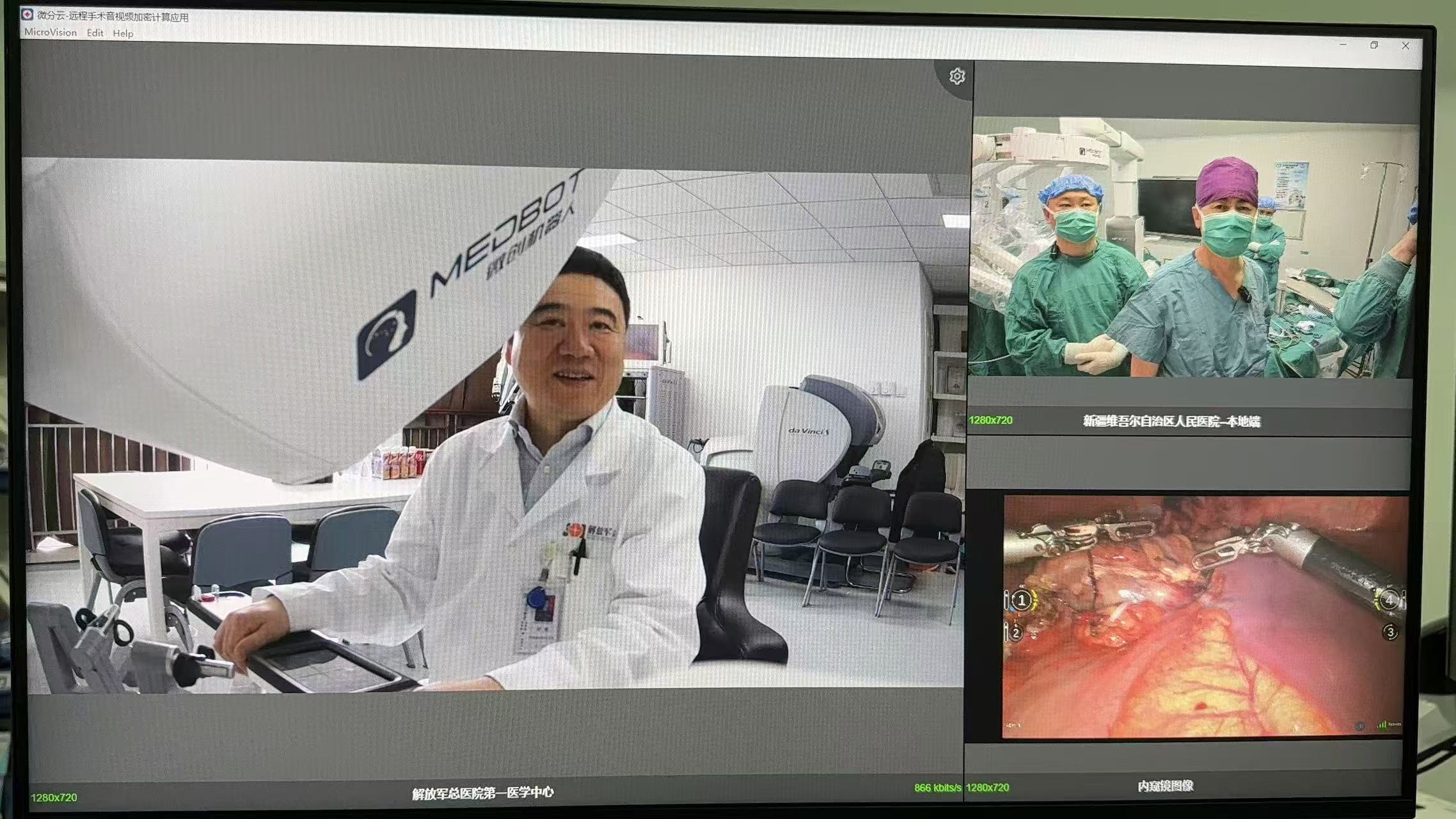Click the 内窥镜图像 caption
Viewport: 1456px width, 819px height.
click(1166, 786)
